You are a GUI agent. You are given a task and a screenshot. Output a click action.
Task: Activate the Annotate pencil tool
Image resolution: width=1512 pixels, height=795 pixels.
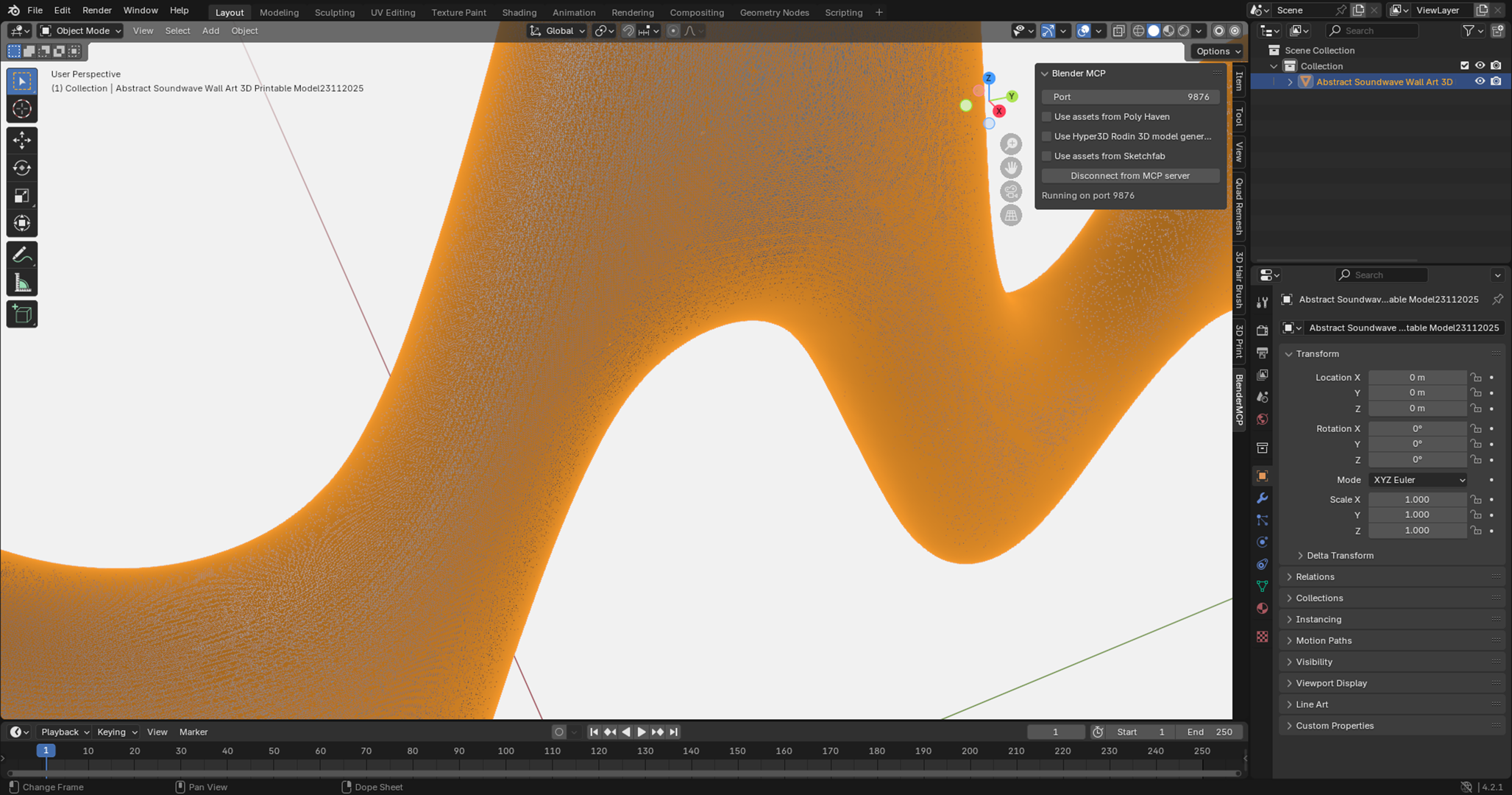(22, 255)
